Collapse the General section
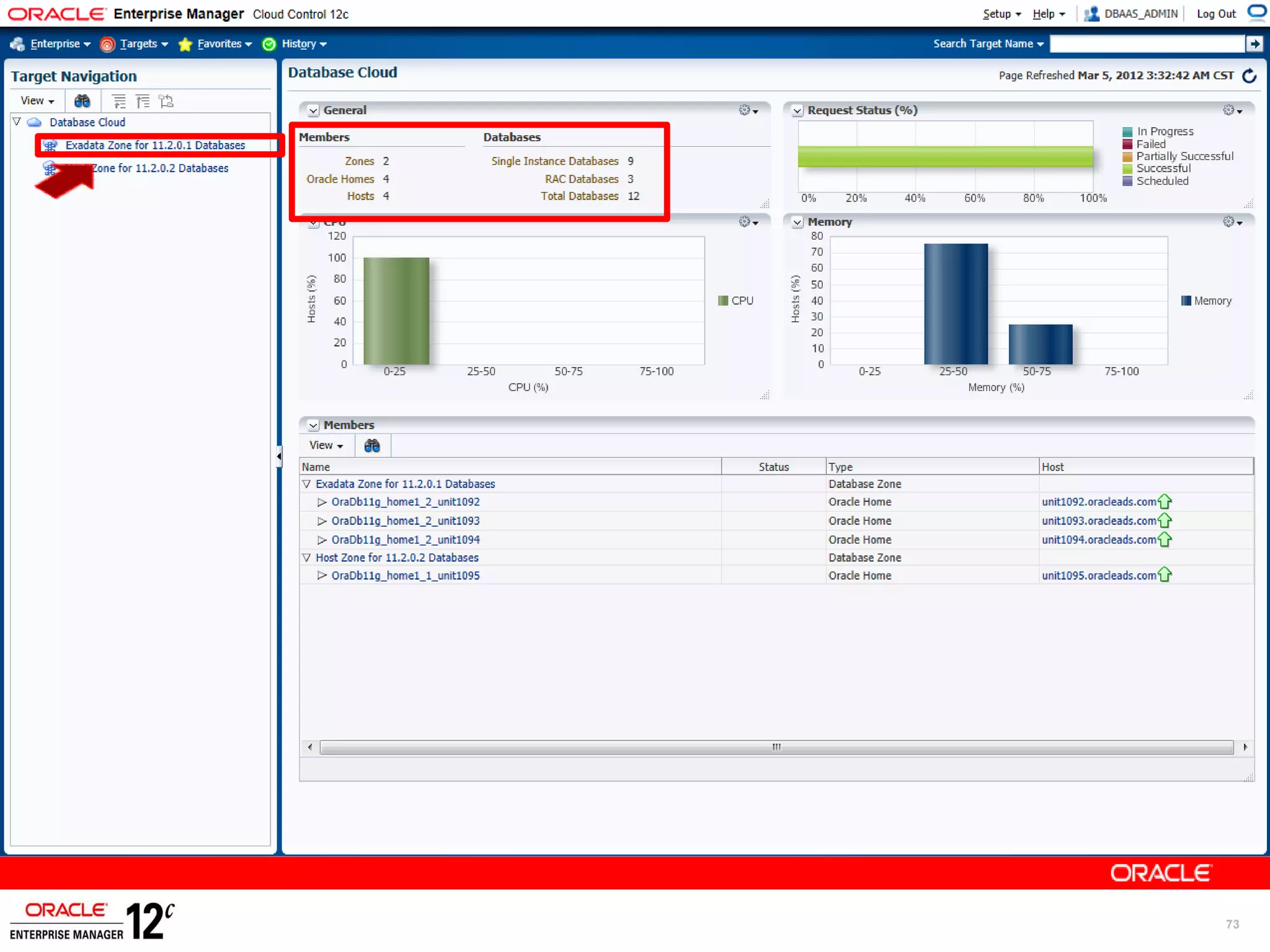This screenshot has height=952, width=1270. tap(314, 111)
